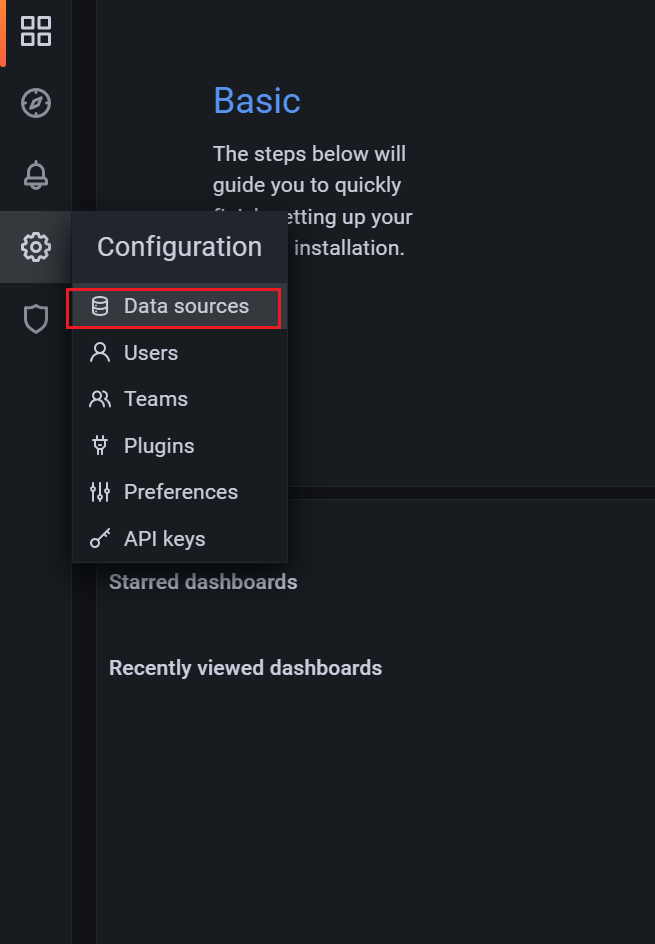The width and height of the screenshot is (655, 944).
Task: Open the Alerting bell icon
Action: (x=36, y=175)
